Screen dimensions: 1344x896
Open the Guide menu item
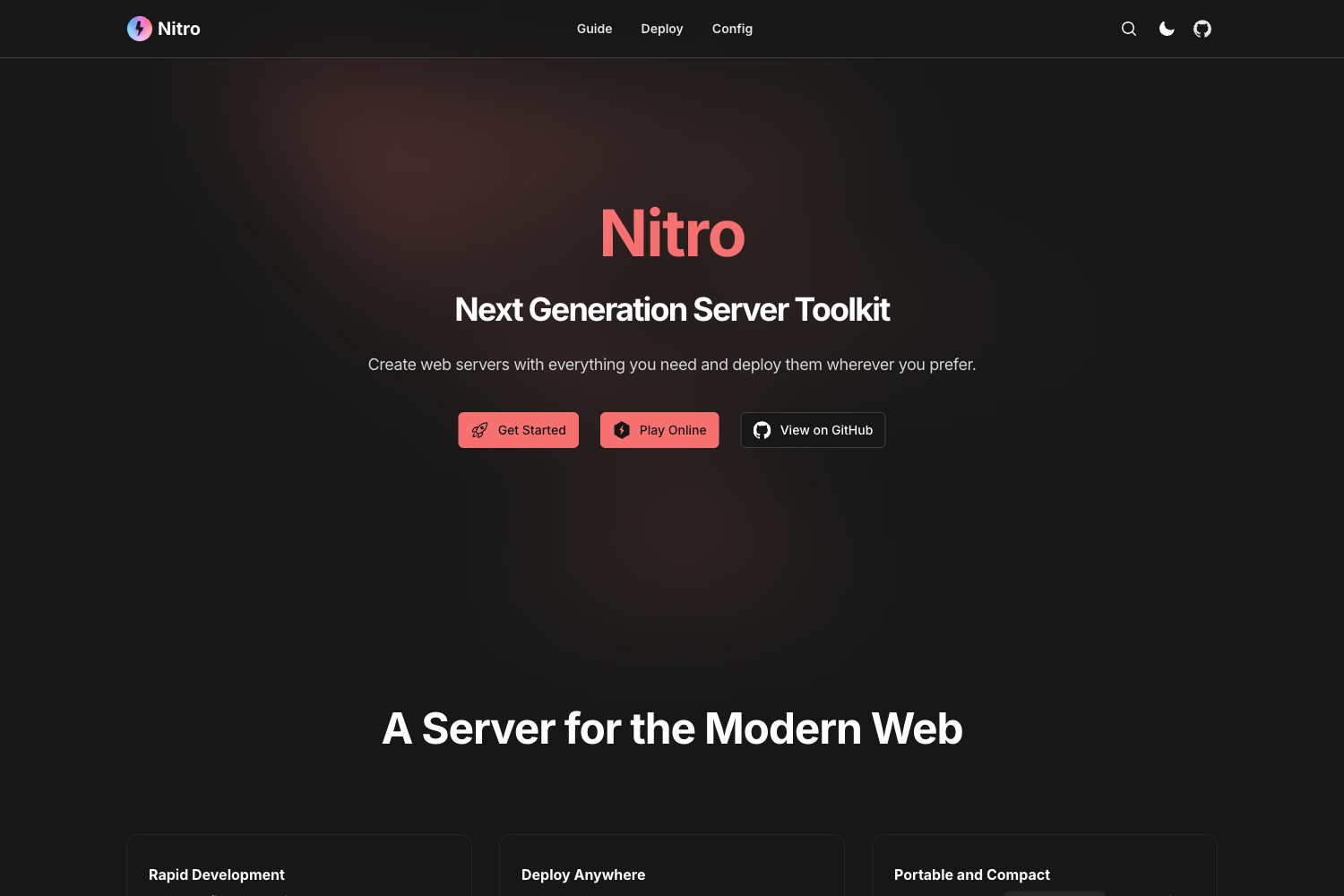[x=594, y=28]
